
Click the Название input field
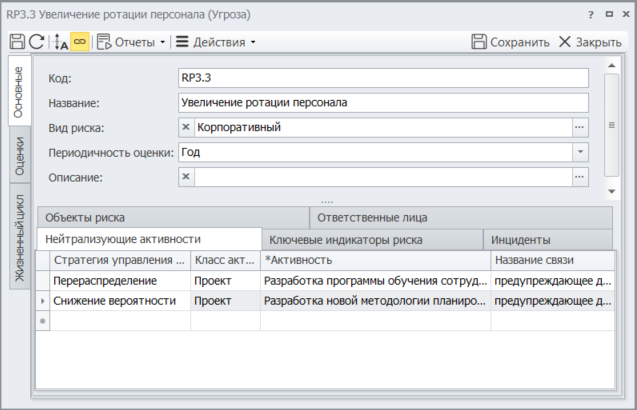point(383,102)
